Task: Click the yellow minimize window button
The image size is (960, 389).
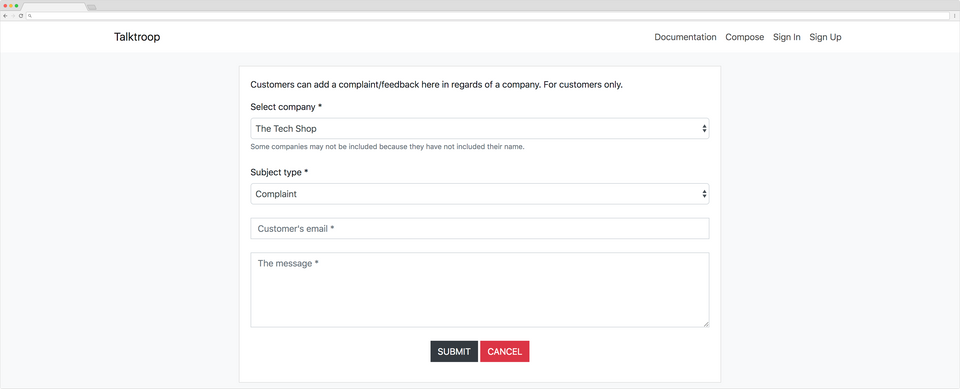Action: tap(11, 6)
